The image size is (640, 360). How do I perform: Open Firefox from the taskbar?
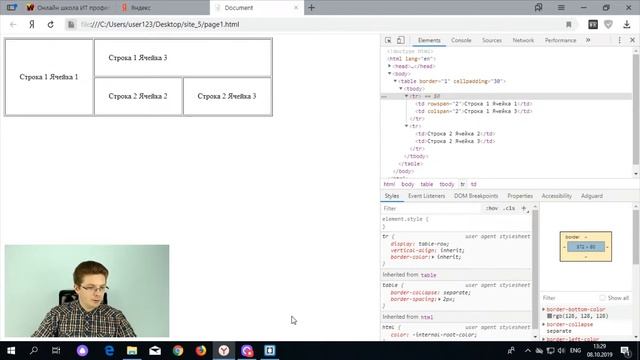(x=201, y=351)
